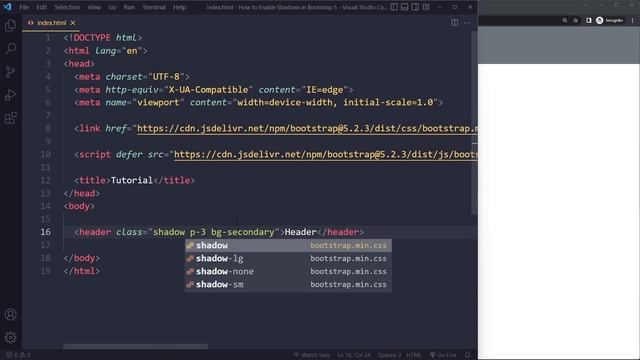Split the editor to the right
The height and width of the screenshot is (360, 640).
coord(454,23)
